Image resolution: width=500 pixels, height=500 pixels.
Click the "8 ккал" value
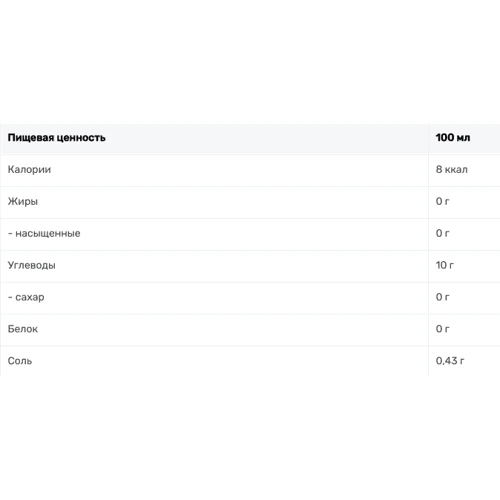point(451,169)
